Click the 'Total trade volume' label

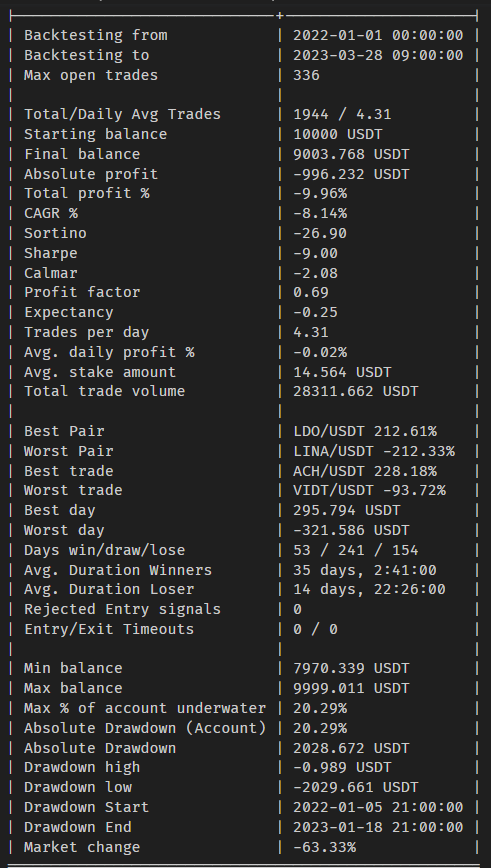click(x=104, y=391)
